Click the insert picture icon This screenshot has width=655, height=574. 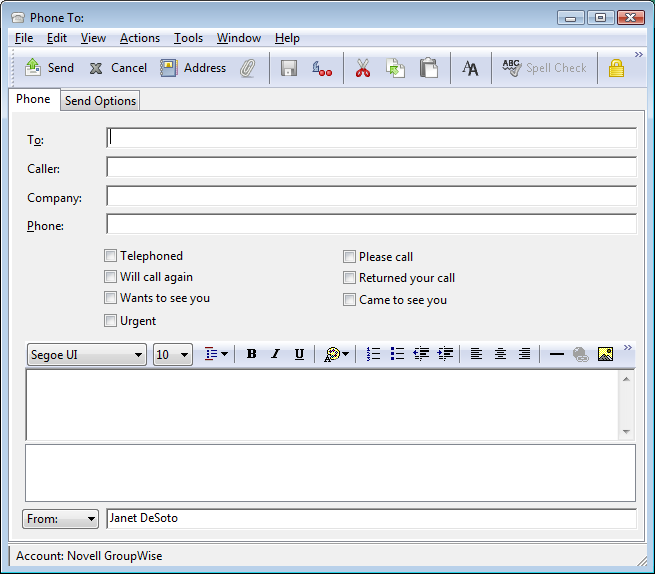[605, 354]
